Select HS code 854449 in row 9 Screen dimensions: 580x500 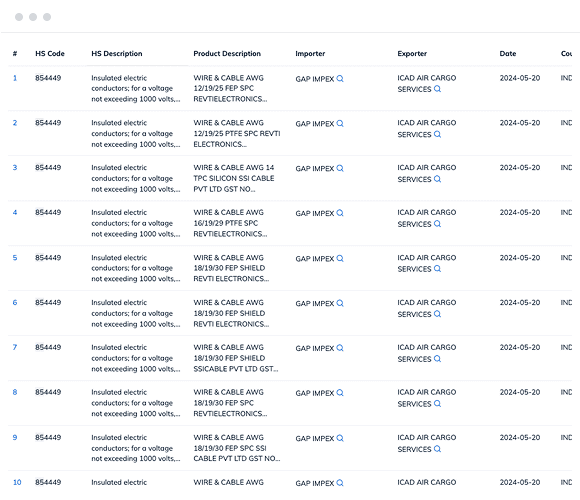(x=48, y=438)
